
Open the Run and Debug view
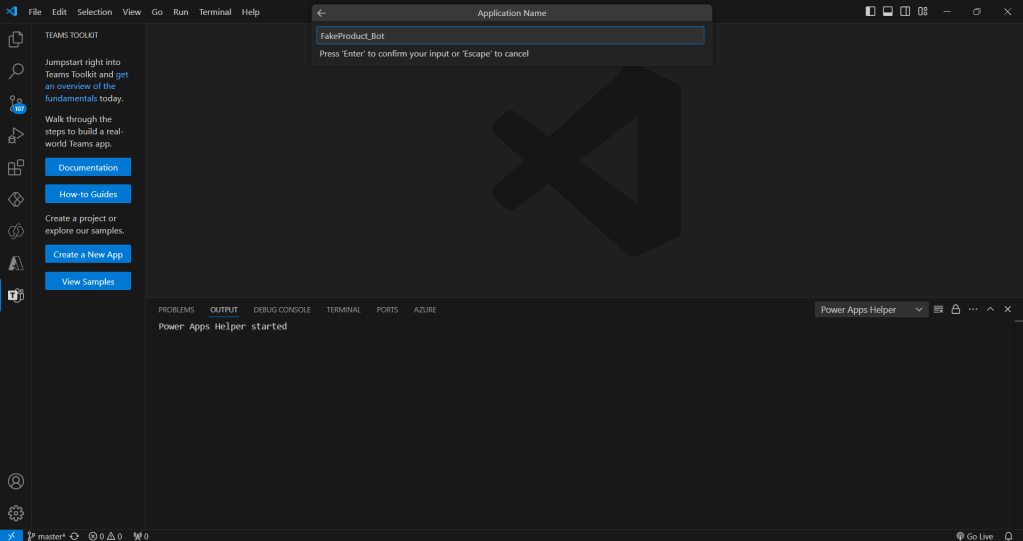click(16, 135)
